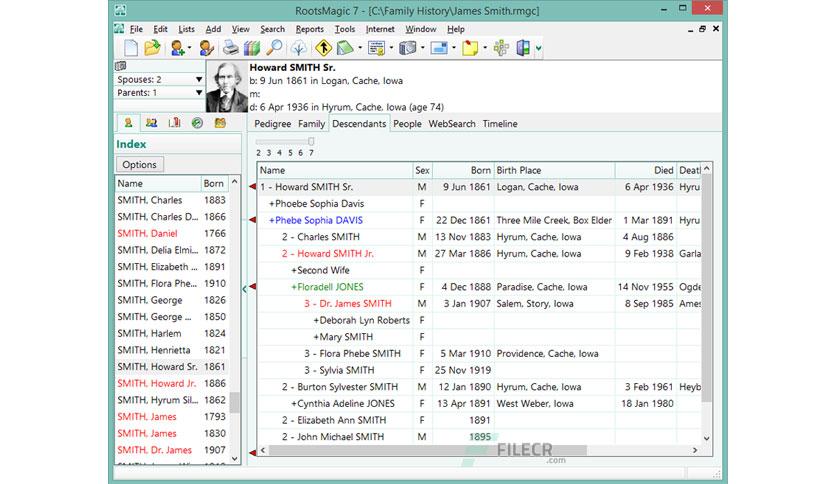Click the Options button in Index
The width and height of the screenshot is (836, 484).
[x=140, y=165]
